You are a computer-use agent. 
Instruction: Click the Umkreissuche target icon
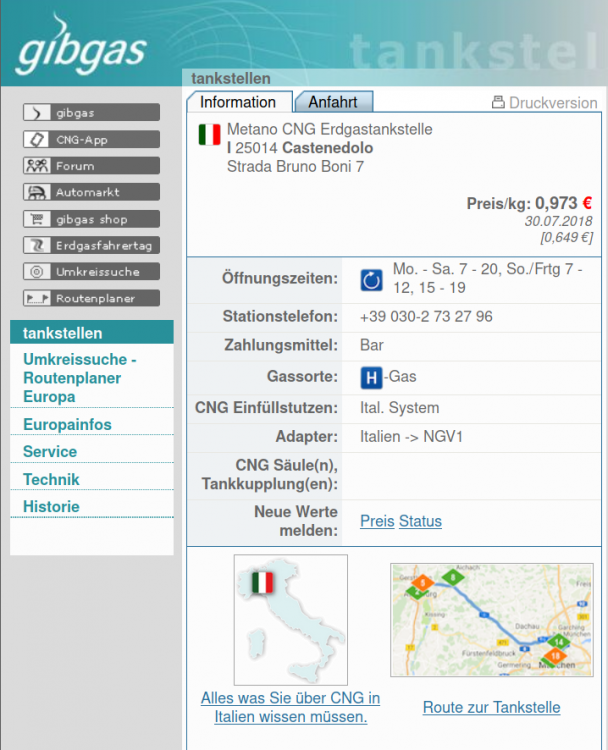[x=37, y=272]
